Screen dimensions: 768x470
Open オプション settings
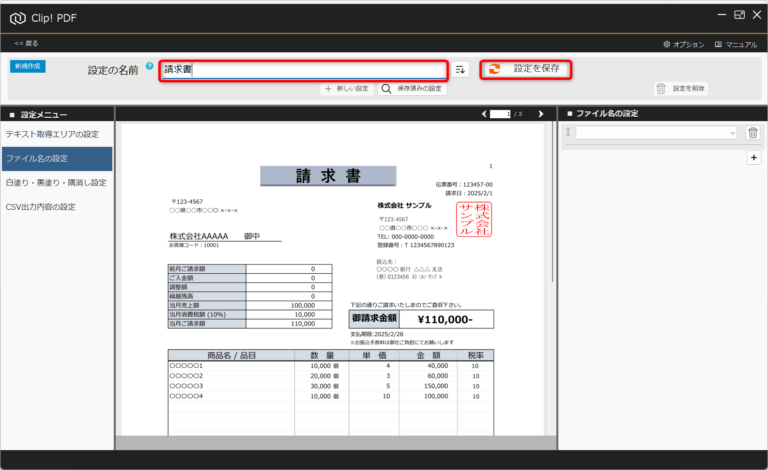685,44
